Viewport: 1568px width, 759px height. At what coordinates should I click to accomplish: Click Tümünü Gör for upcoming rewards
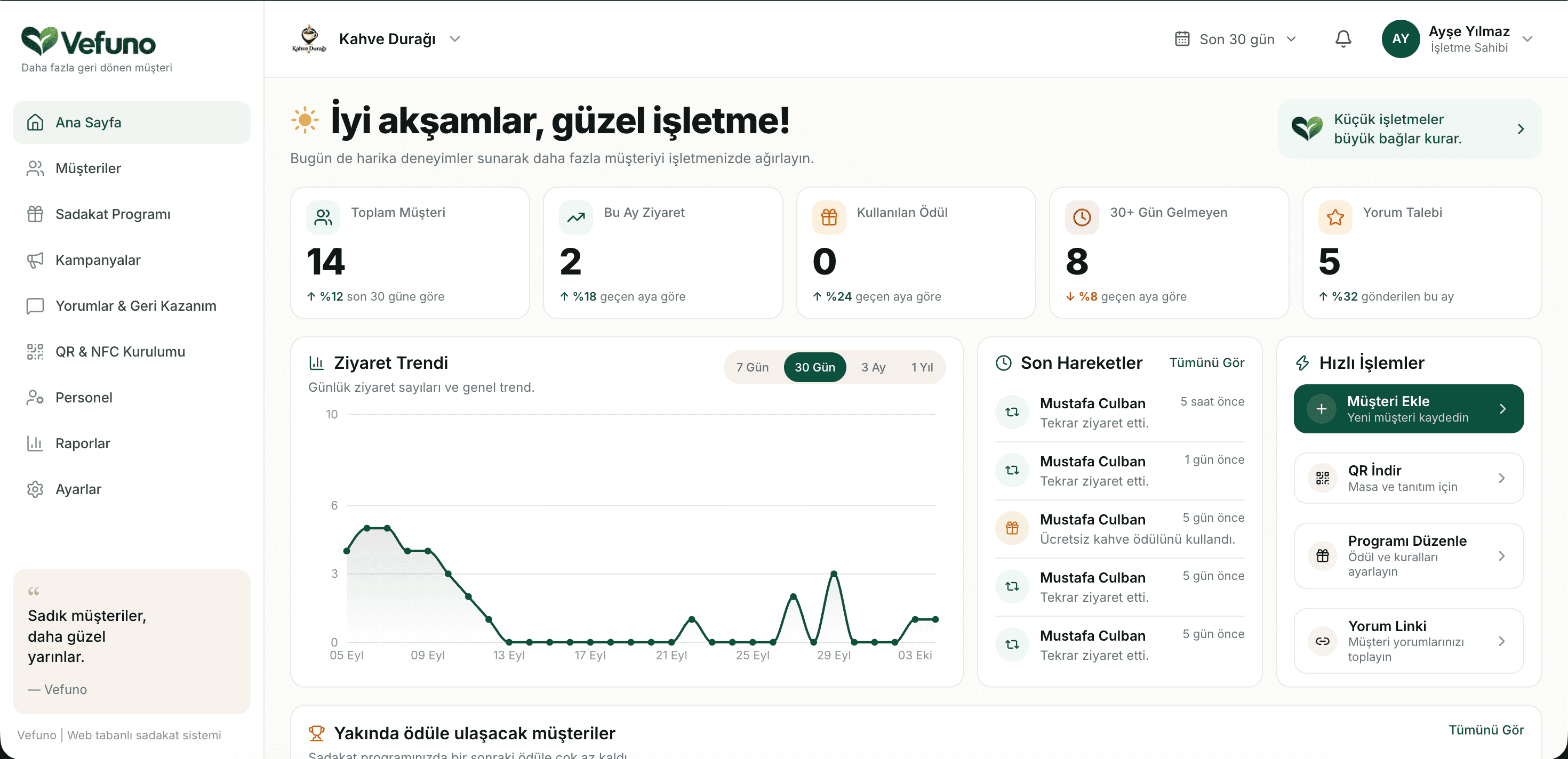click(1486, 730)
